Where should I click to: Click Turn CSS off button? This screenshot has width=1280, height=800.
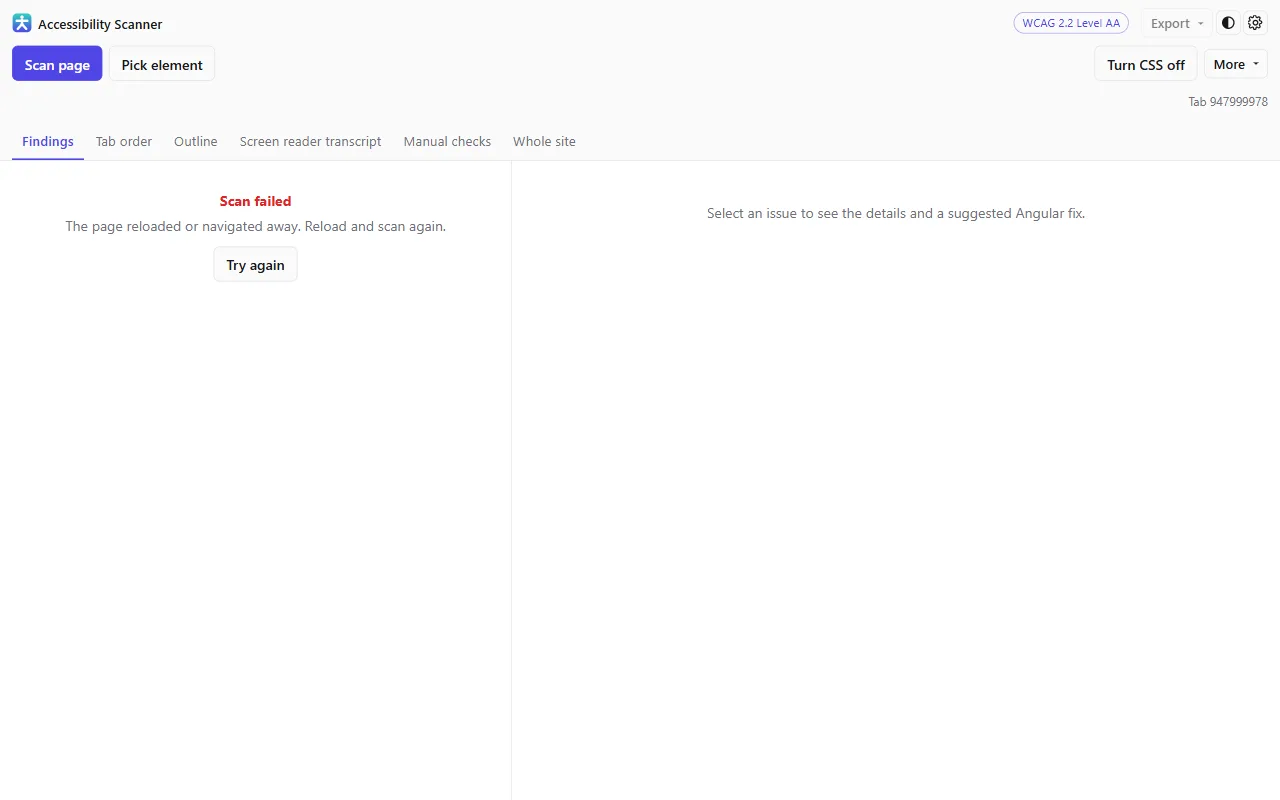tap(1146, 64)
